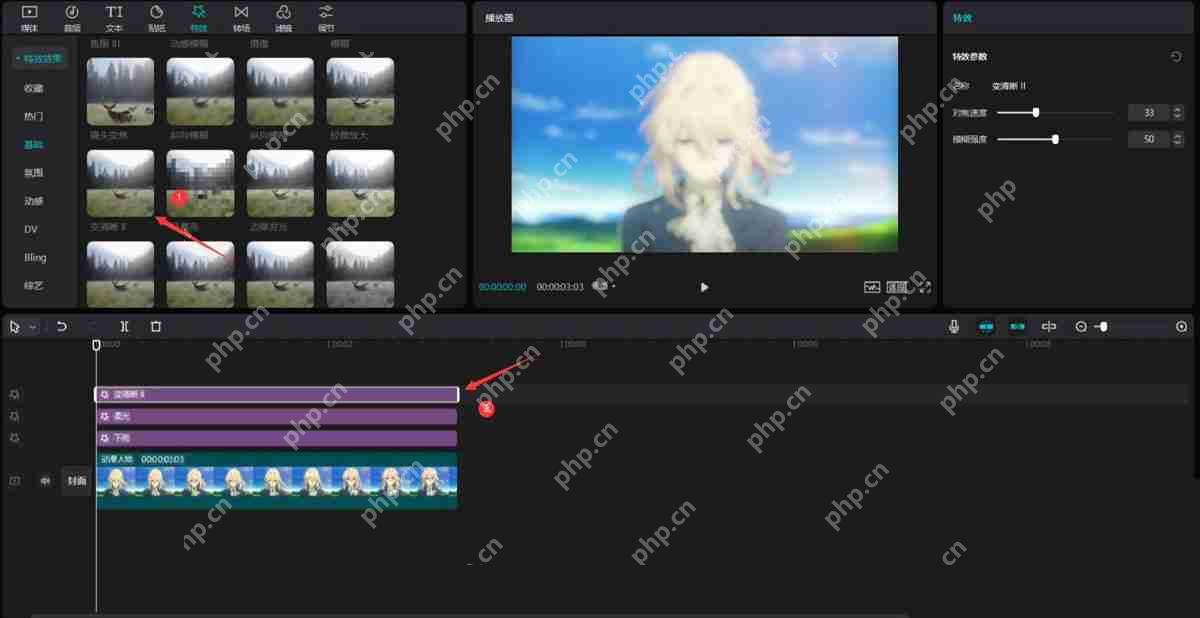Open the pointer tool dropdown arrow
This screenshot has width=1200, height=618.
pyautogui.click(x=32, y=327)
